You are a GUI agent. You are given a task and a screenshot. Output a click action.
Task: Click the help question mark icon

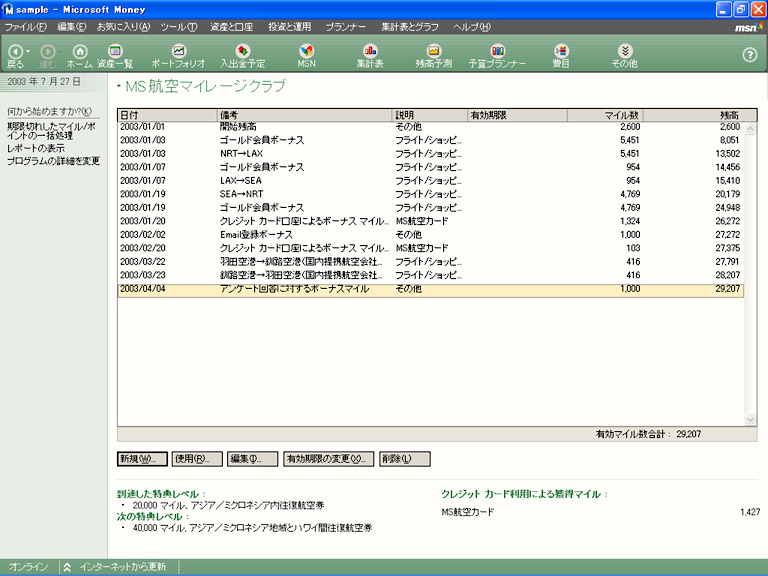click(749, 55)
